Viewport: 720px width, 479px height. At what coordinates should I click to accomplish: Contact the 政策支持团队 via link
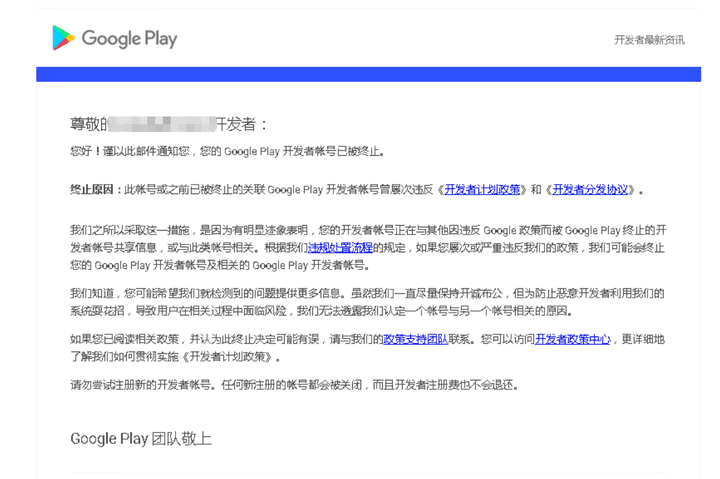pyautogui.click(x=415, y=339)
